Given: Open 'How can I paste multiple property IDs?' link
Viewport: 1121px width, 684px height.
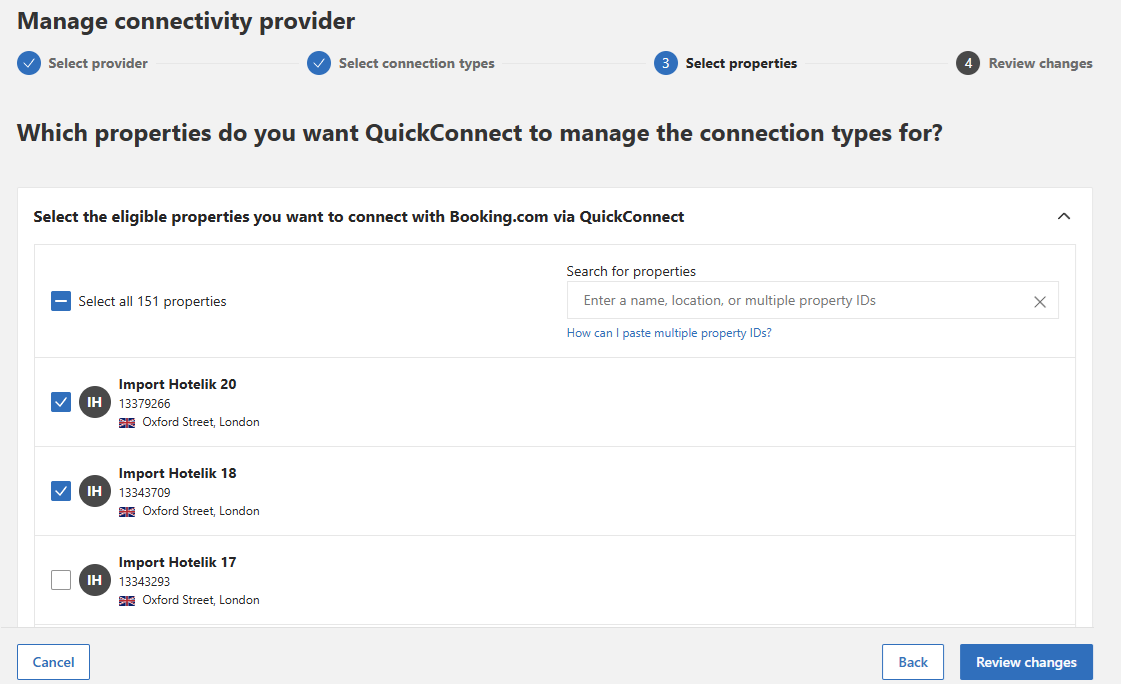Looking at the screenshot, I should click(x=669, y=333).
